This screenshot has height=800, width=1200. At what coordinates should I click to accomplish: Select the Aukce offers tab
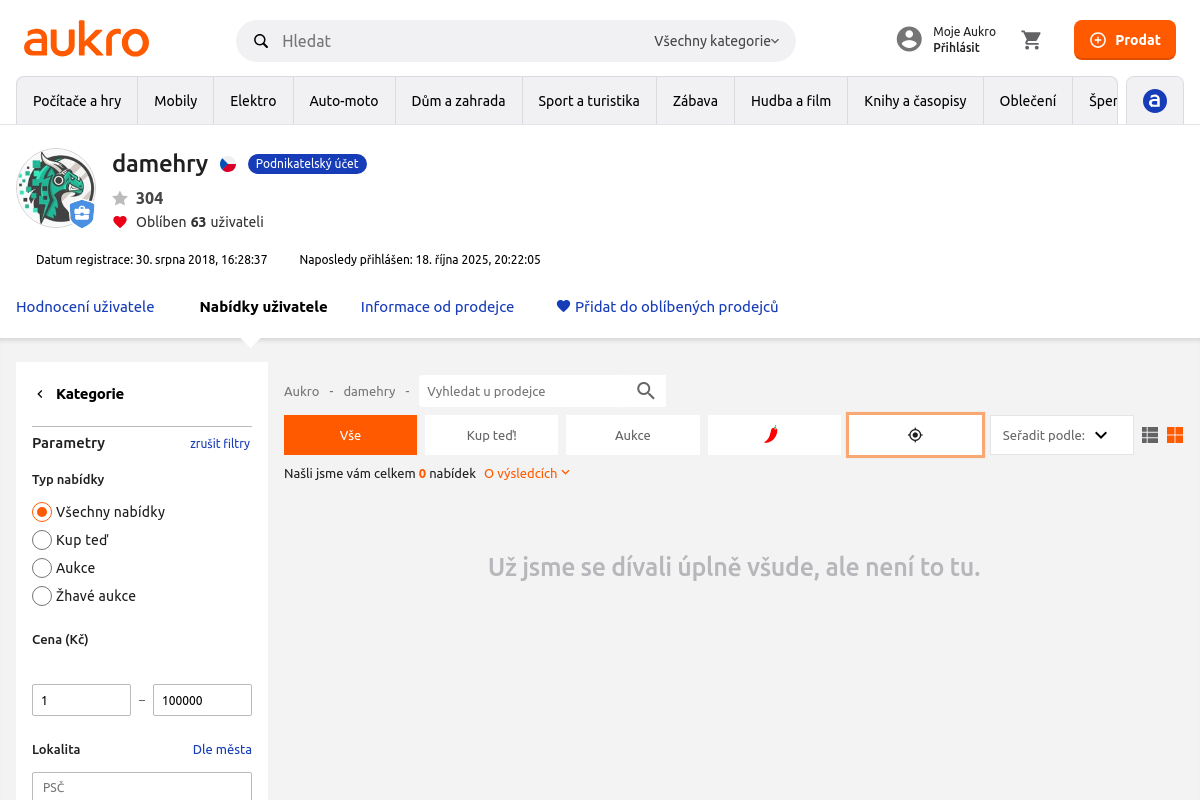point(633,435)
